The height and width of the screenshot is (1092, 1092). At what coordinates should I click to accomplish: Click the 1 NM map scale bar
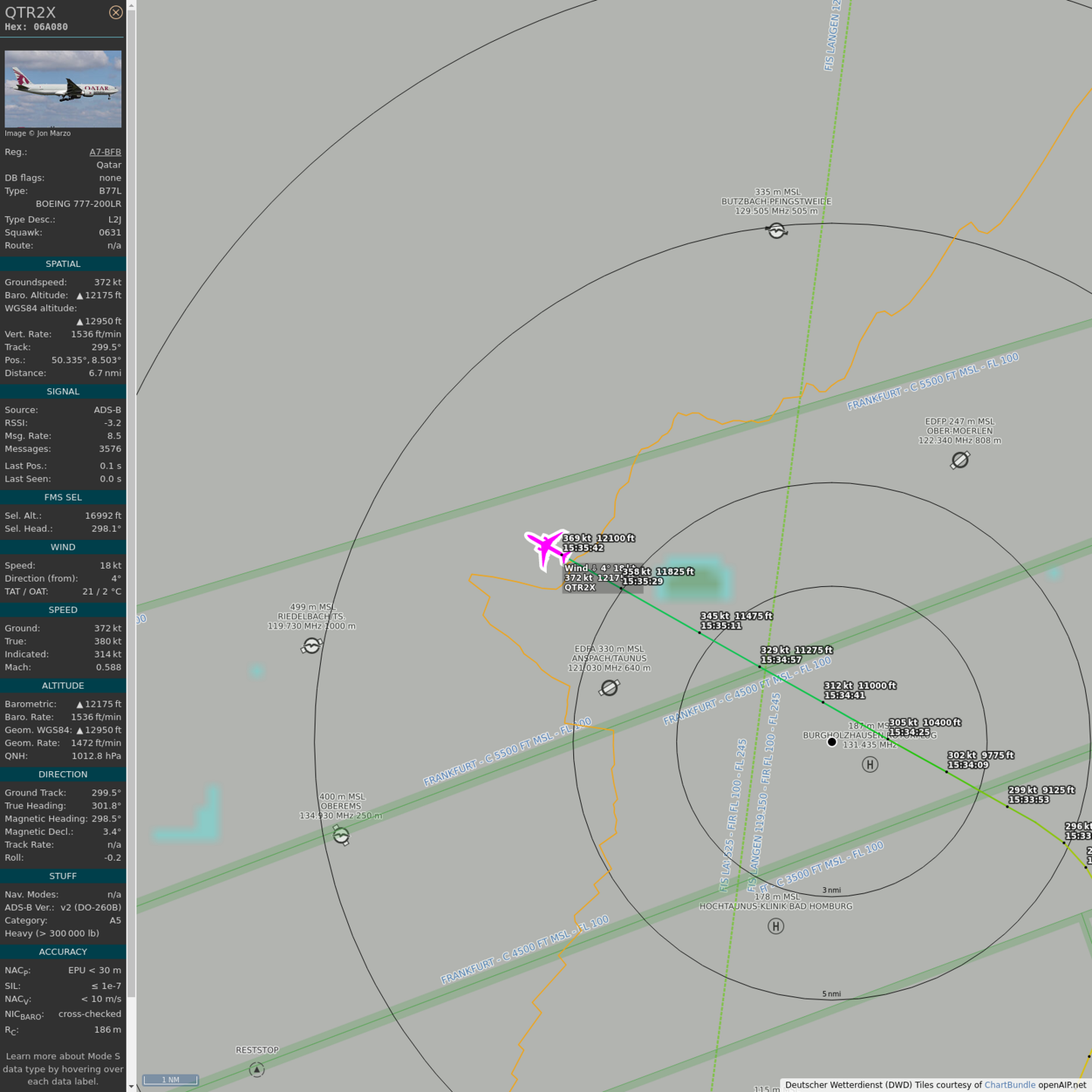click(171, 1080)
